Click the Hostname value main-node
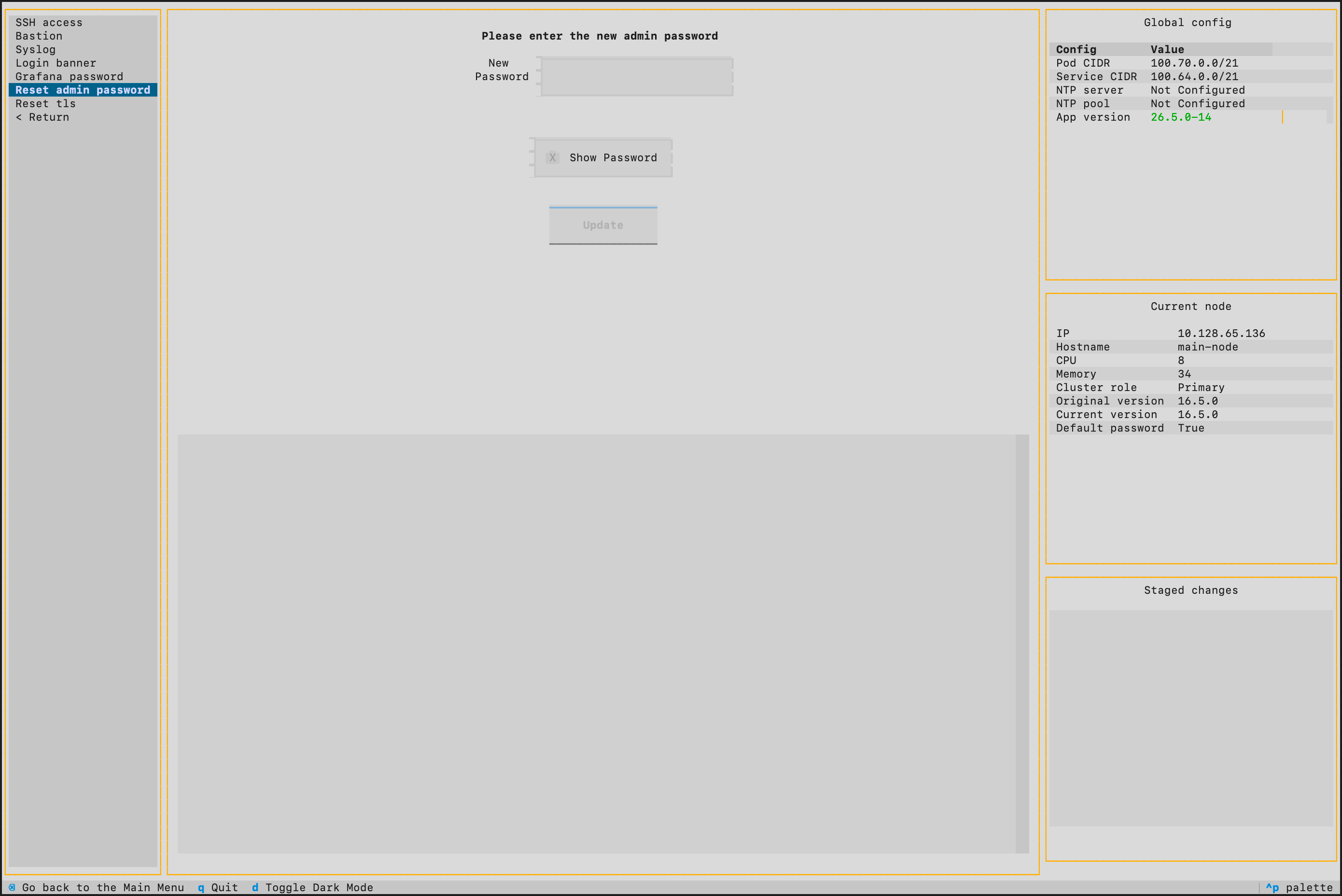Screen dimensions: 1342x896 click(1208, 347)
